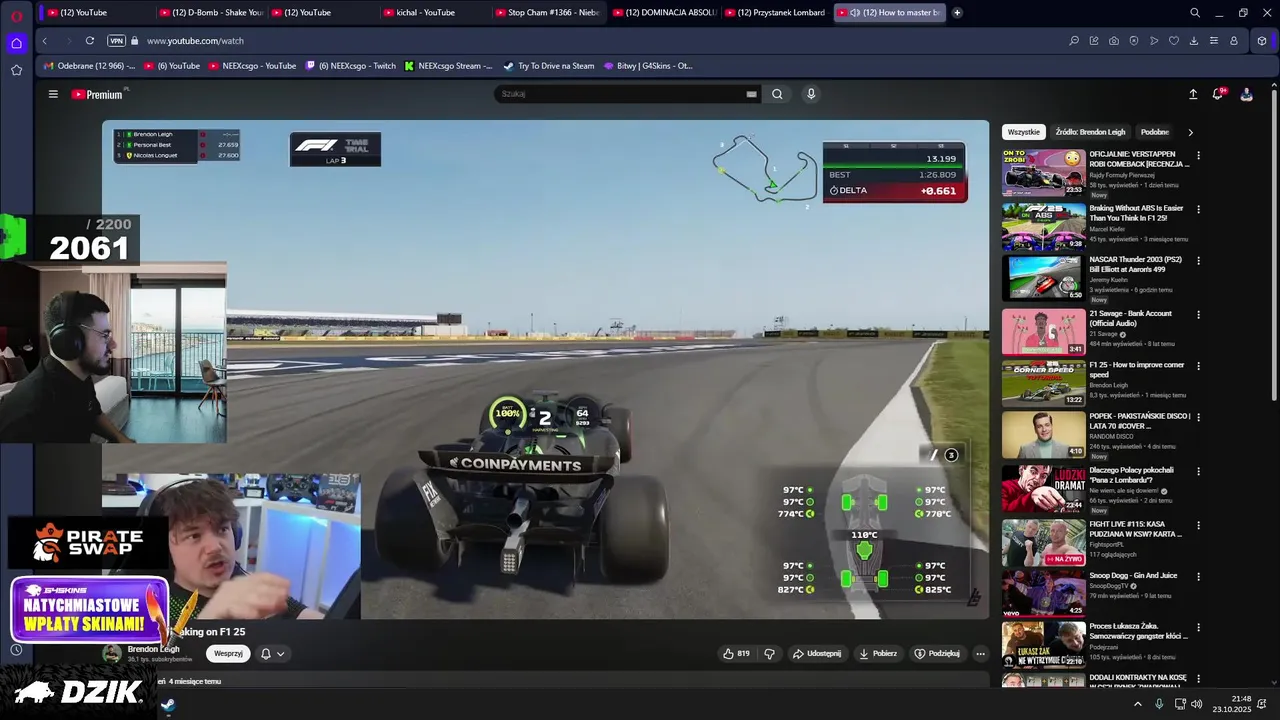Open the Opera home sidebar icon
1280x720 pixels.
[x=16, y=43]
